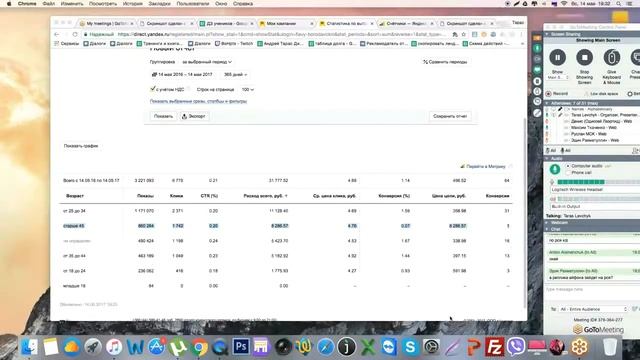Collapse the Screen Sharing section
The height and width of the screenshot is (360, 640).
[547, 34]
